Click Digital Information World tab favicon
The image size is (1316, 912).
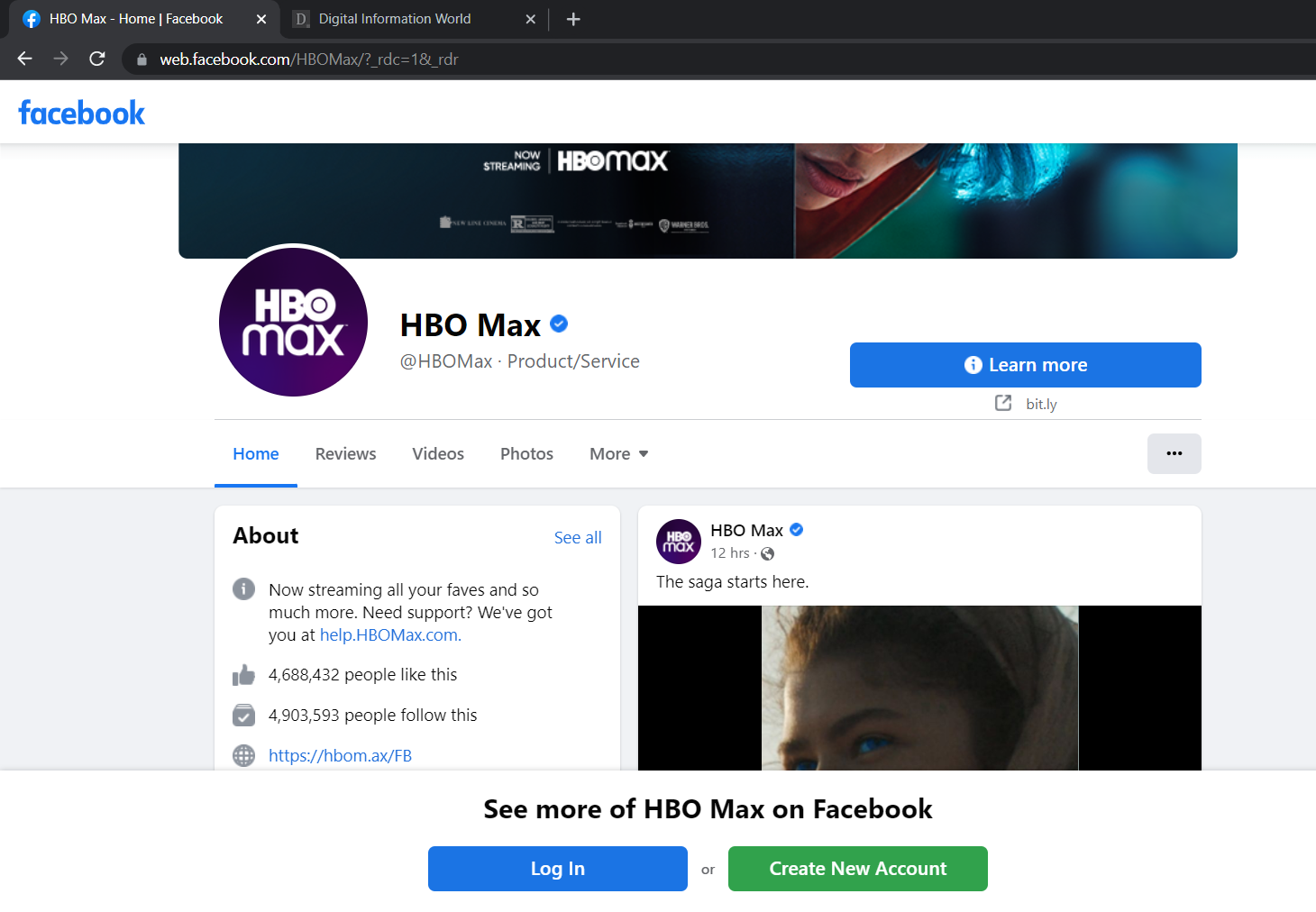tap(301, 19)
